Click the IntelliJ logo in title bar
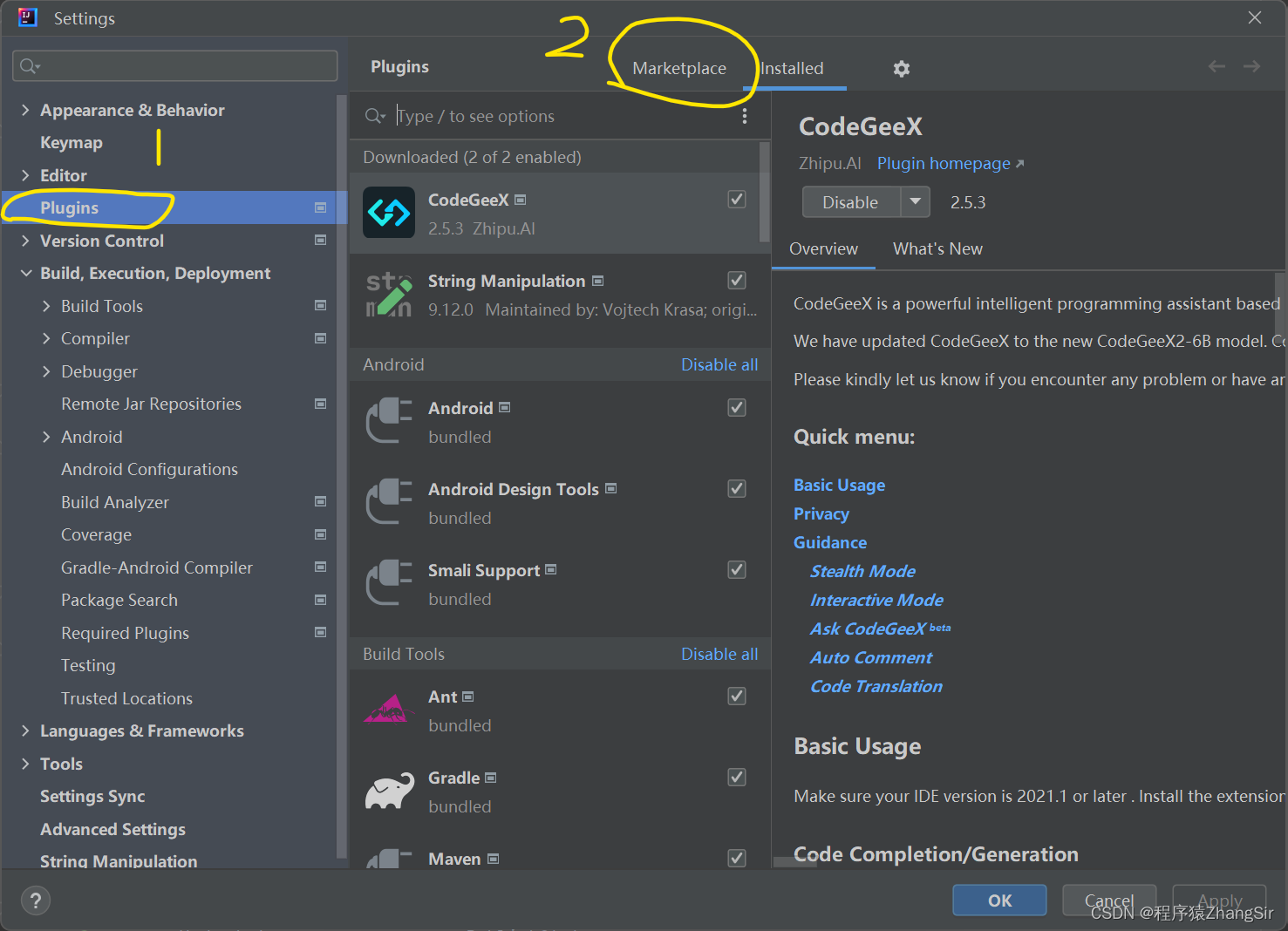The width and height of the screenshot is (1288, 931). 28,17
